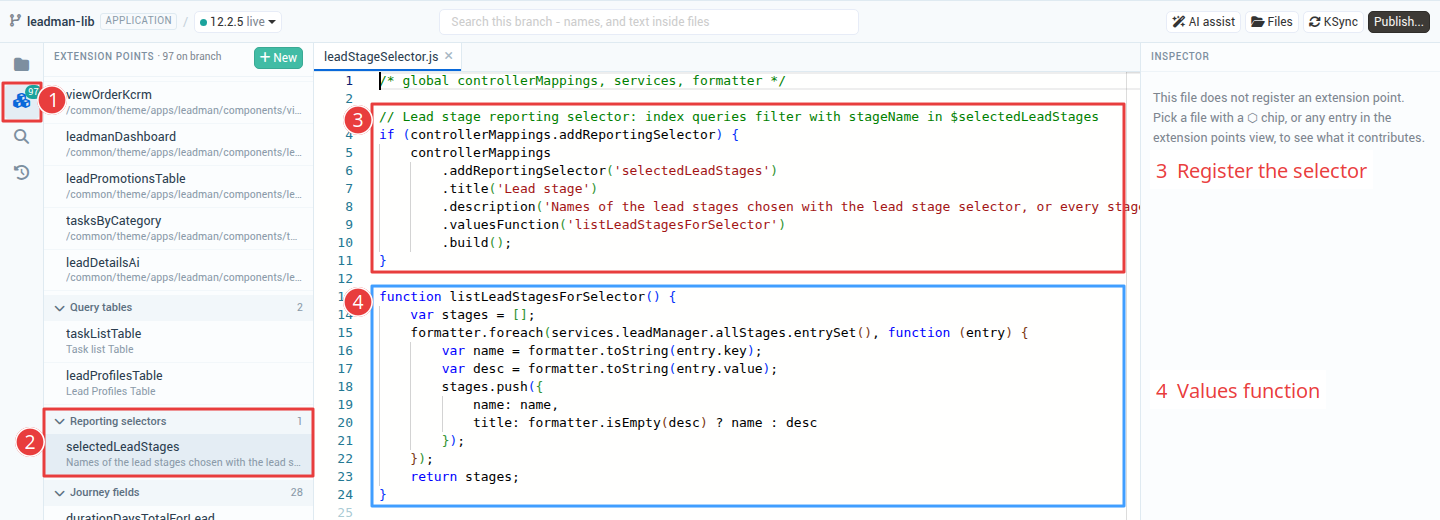Image resolution: width=1440 pixels, height=520 pixels.
Task: Click the INSPECTOR panel header
Action: pyautogui.click(x=1180, y=57)
